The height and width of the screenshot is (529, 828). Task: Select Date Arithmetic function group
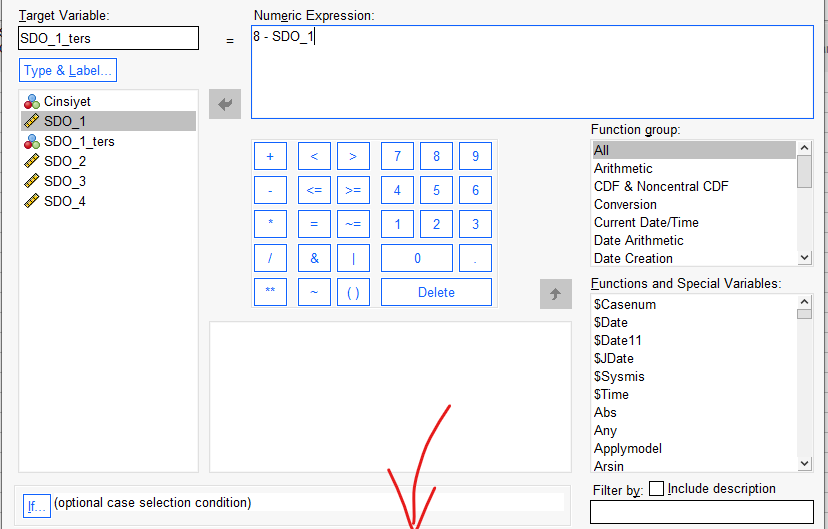(x=694, y=240)
